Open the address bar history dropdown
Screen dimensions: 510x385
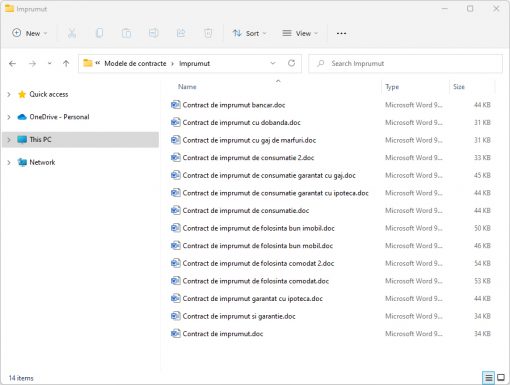click(x=273, y=63)
